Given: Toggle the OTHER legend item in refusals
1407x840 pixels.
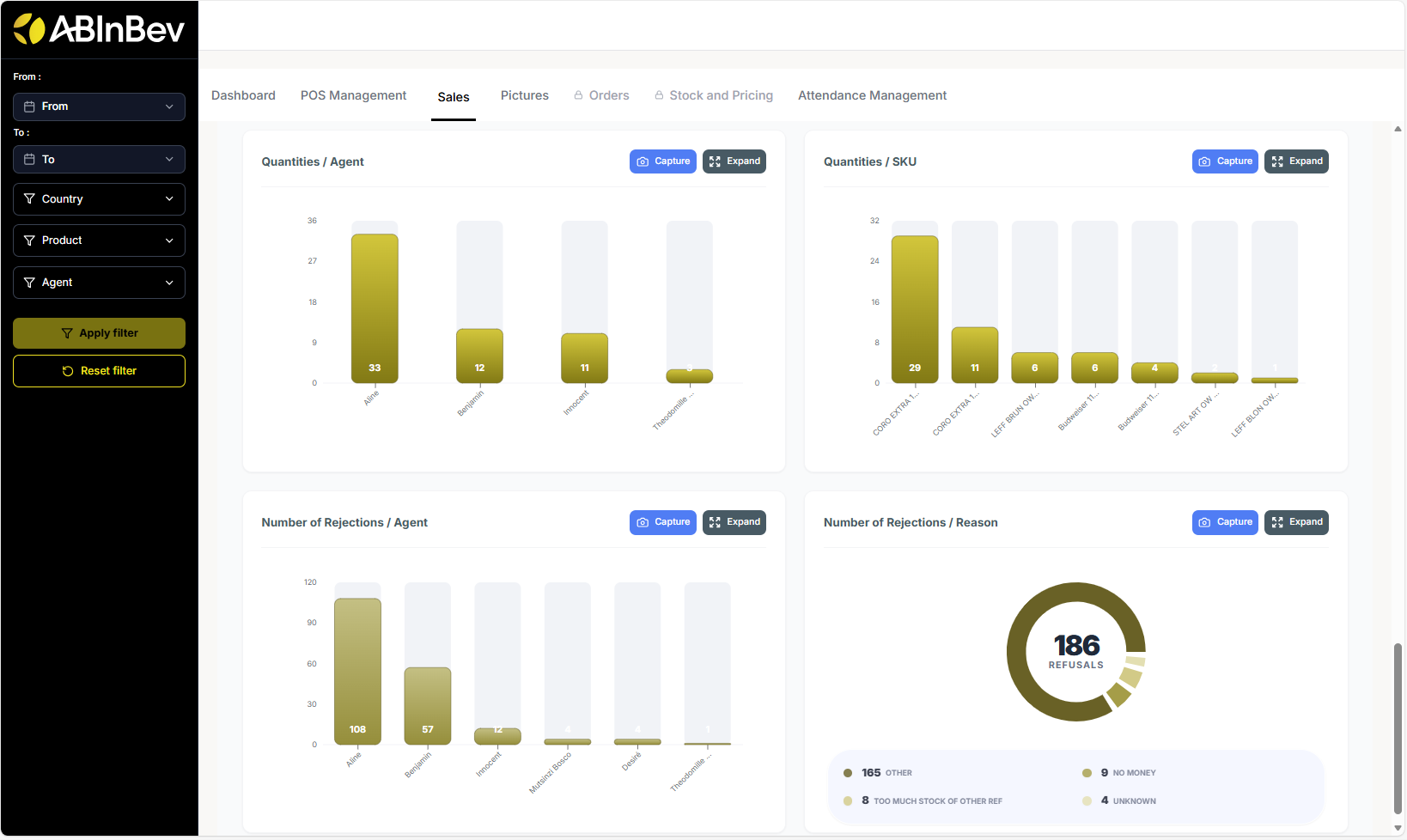Looking at the screenshot, I should pos(886,773).
